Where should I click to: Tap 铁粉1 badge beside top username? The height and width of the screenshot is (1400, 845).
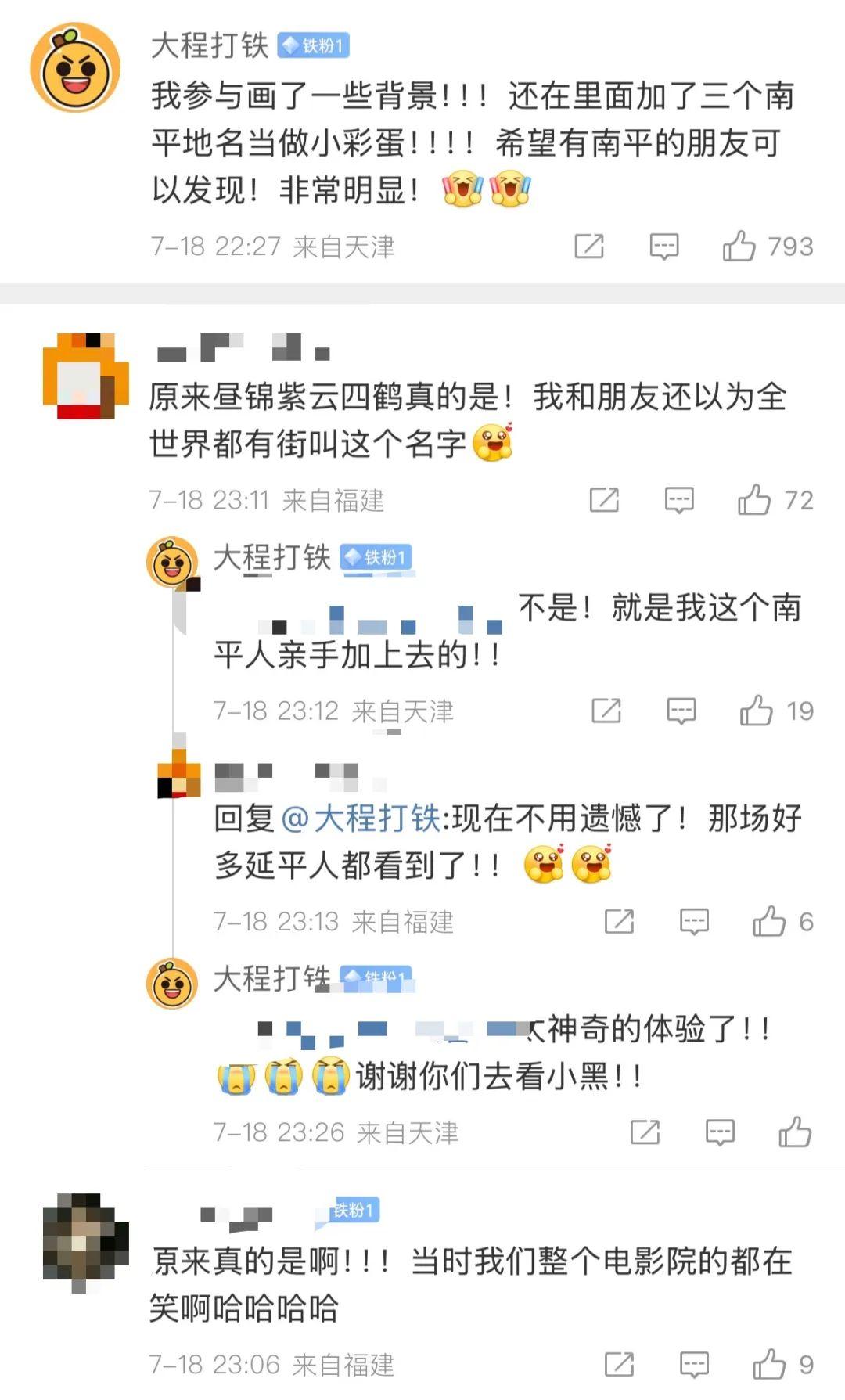tap(314, 46)
